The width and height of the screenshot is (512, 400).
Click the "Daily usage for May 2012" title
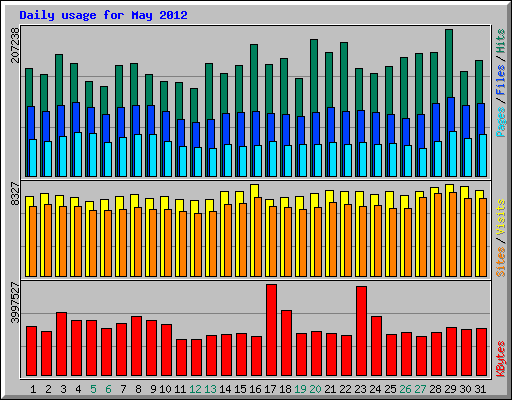[103, 15]
